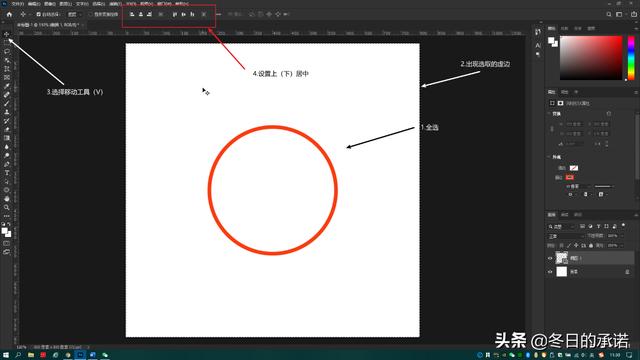This screenshot has height=360, width=640.
Task: Toggle the Auto-Select checkbox
Action: click(x=38, y=14)
